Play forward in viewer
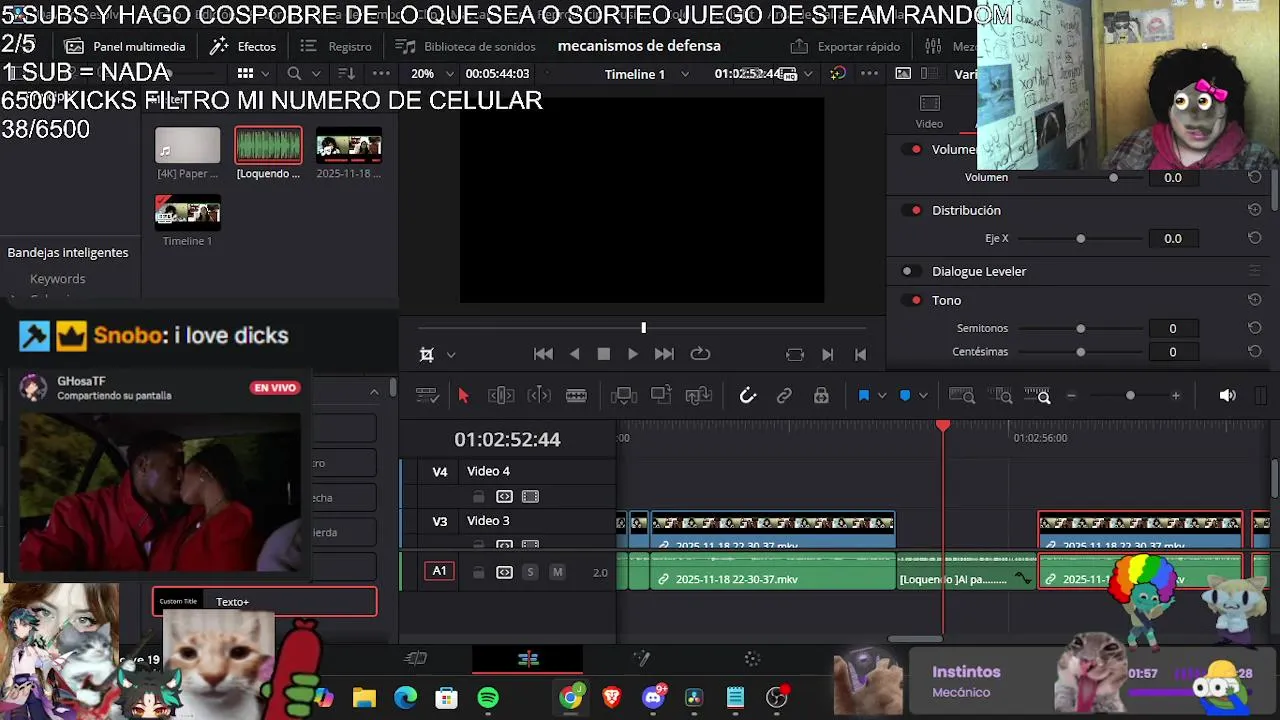The width and height of the screenshot is (1280, 720). point(632,354)
